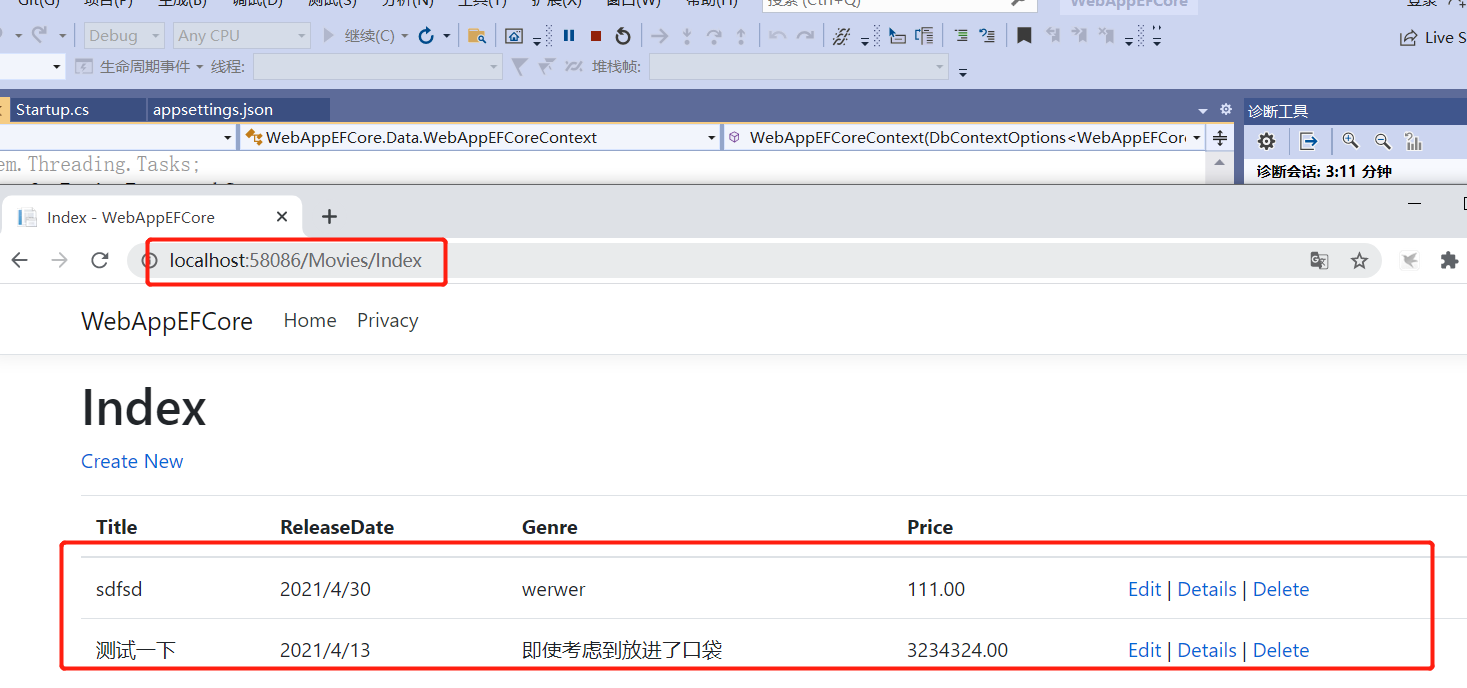1467x688 pixels.
Task: Open browser extensions puzzle icon
Action: pyautogui.click(x=1448, y=261)
